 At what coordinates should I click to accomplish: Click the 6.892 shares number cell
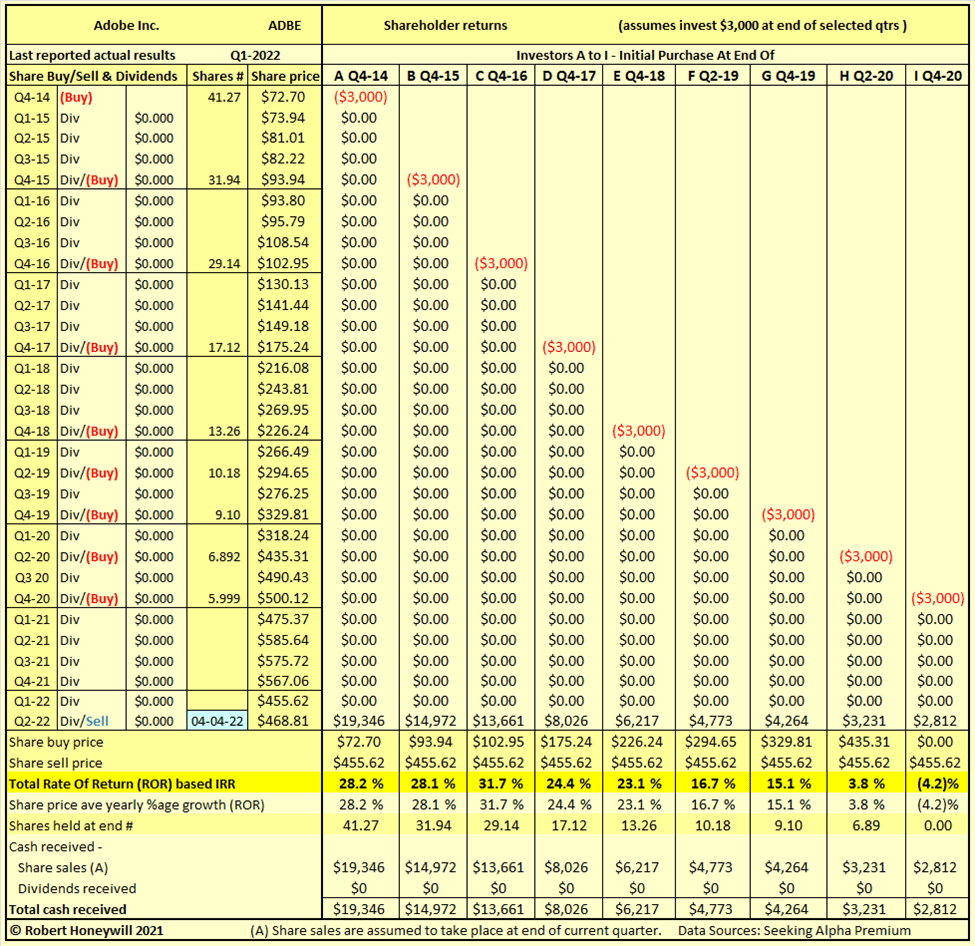(218, 556)
